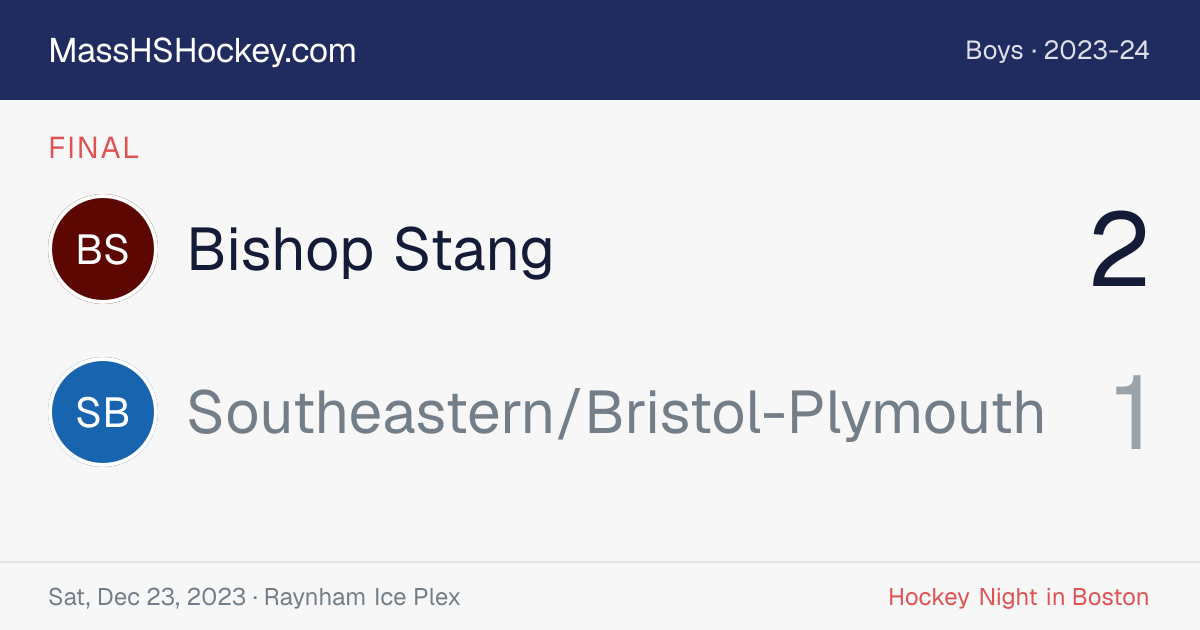This screenshot has width=1200, height=630.
Task: Click the Bristol-Plymouth part of the team name
Action: tap(815, 414)
